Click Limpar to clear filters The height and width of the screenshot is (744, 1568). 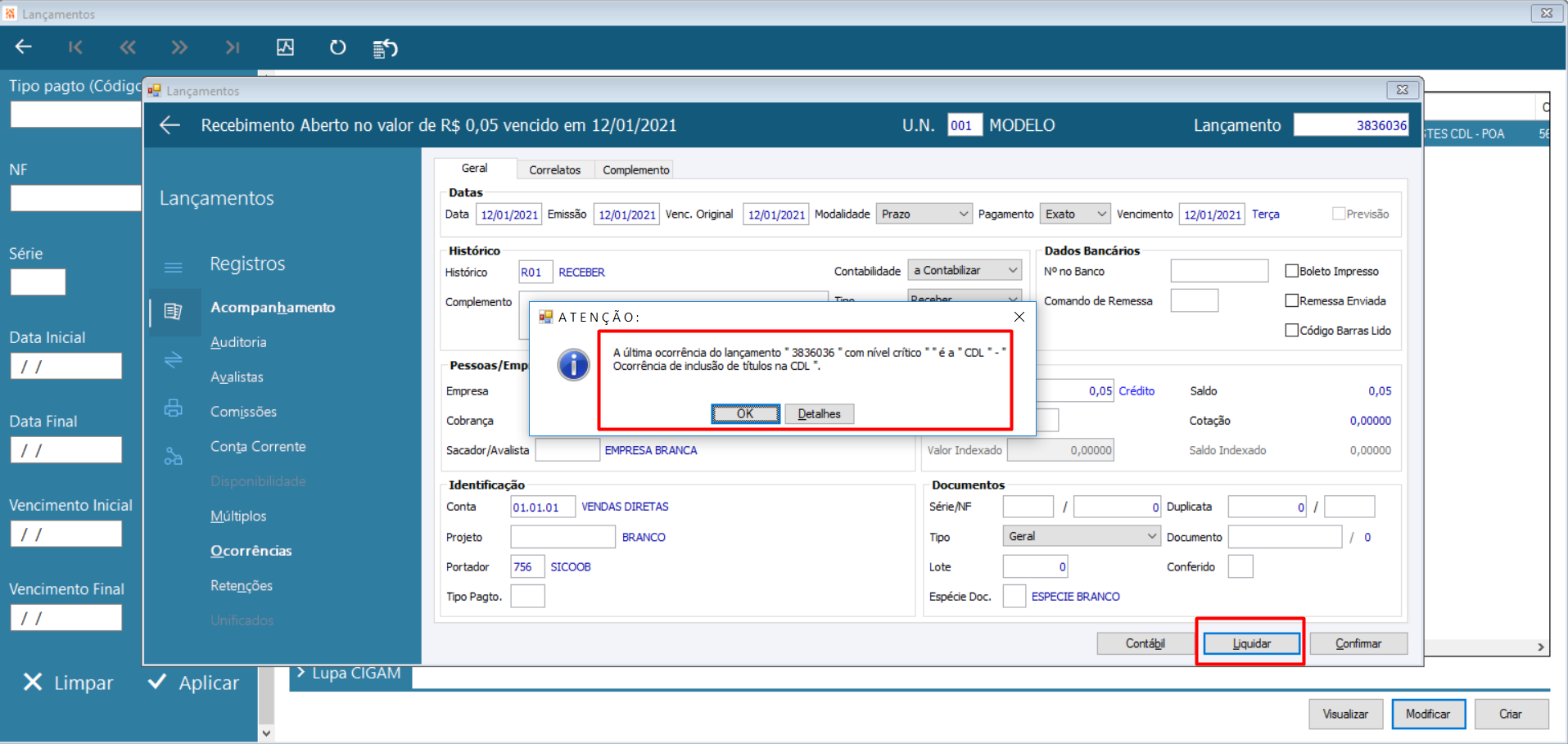click(x=68, y=683)
